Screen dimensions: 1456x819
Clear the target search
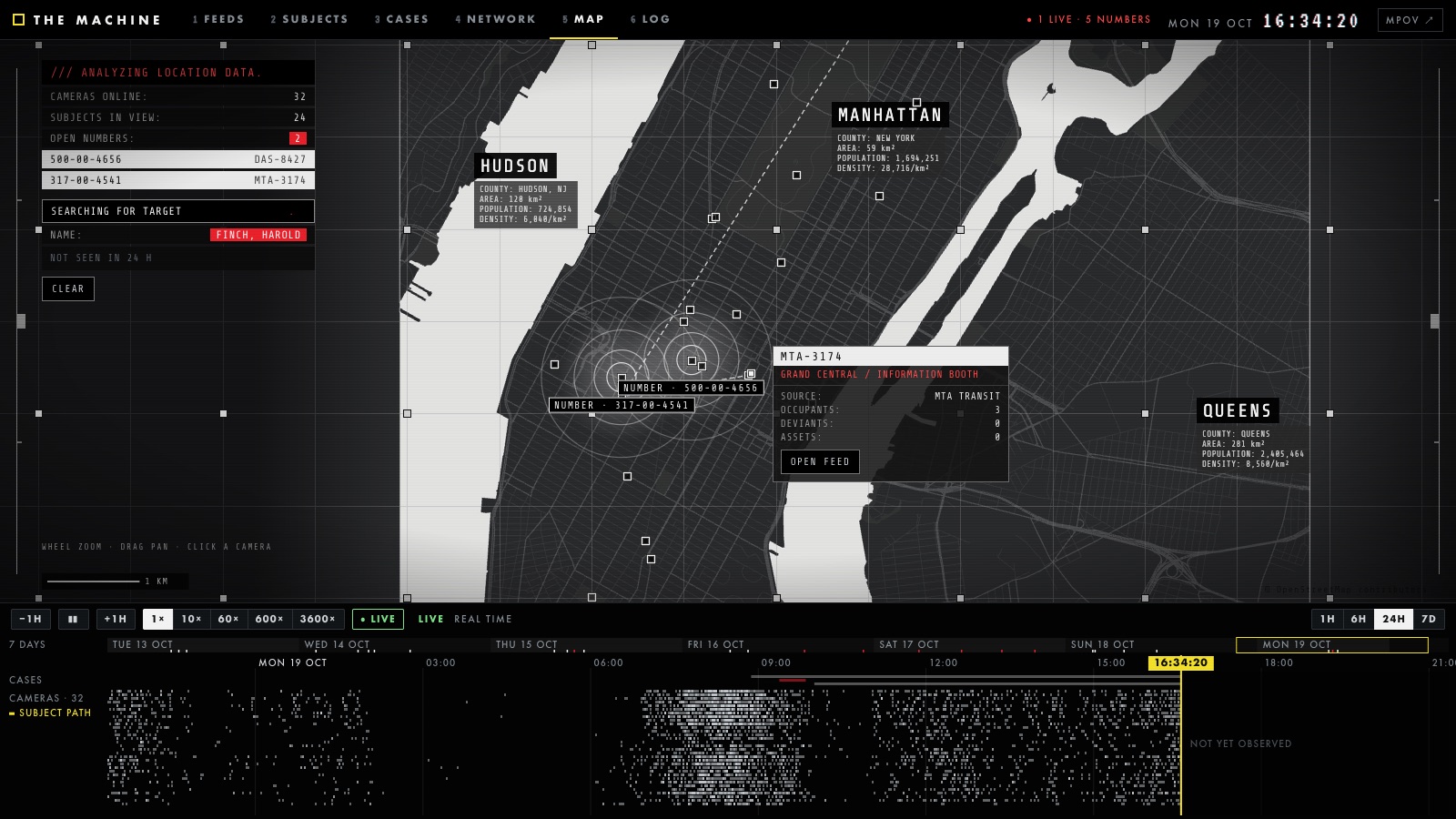click(x=68, y=288)
